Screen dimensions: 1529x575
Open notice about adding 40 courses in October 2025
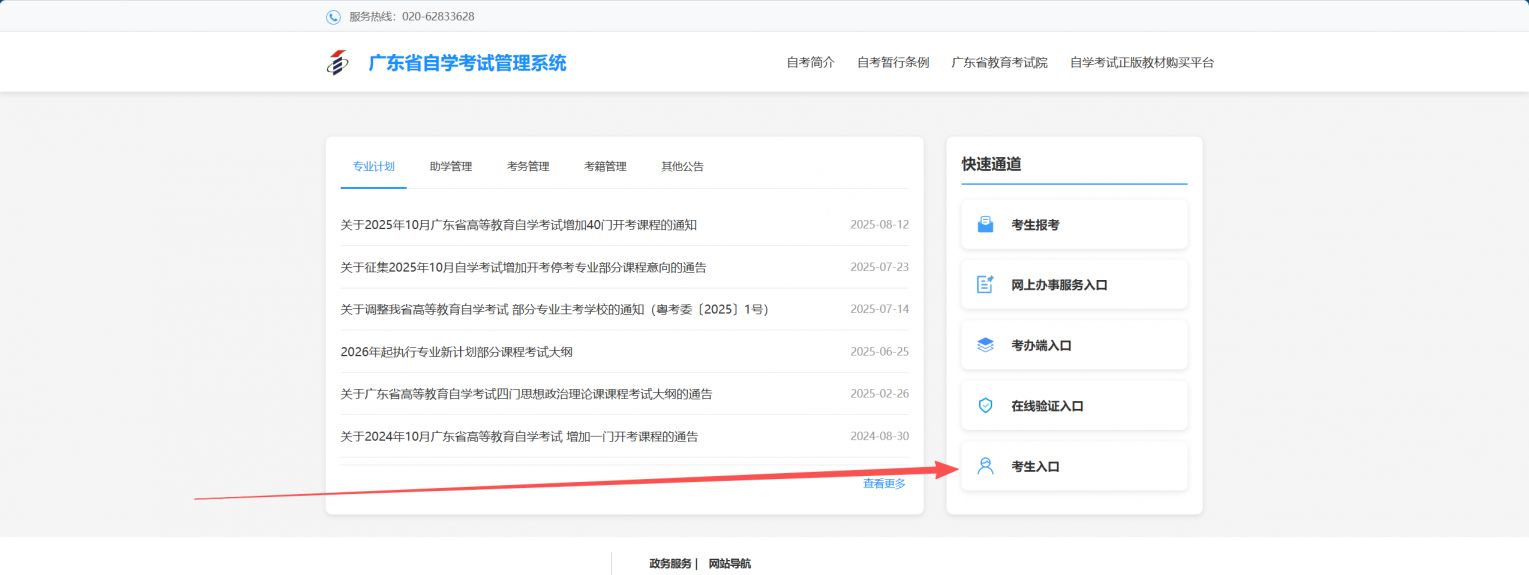click(x=518, y=225)
